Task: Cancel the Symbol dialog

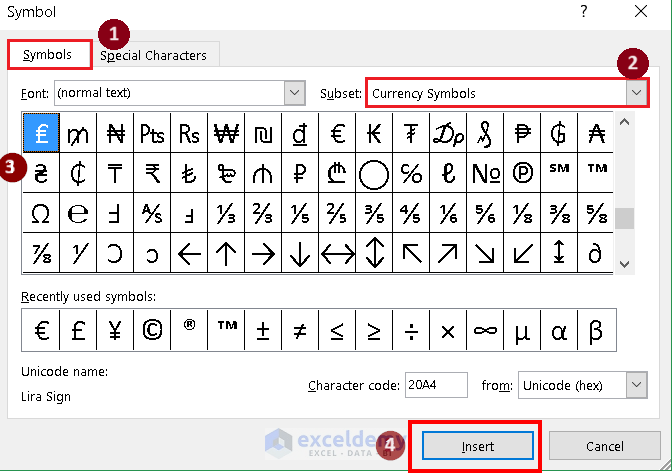Action: (x=604, y=446)
